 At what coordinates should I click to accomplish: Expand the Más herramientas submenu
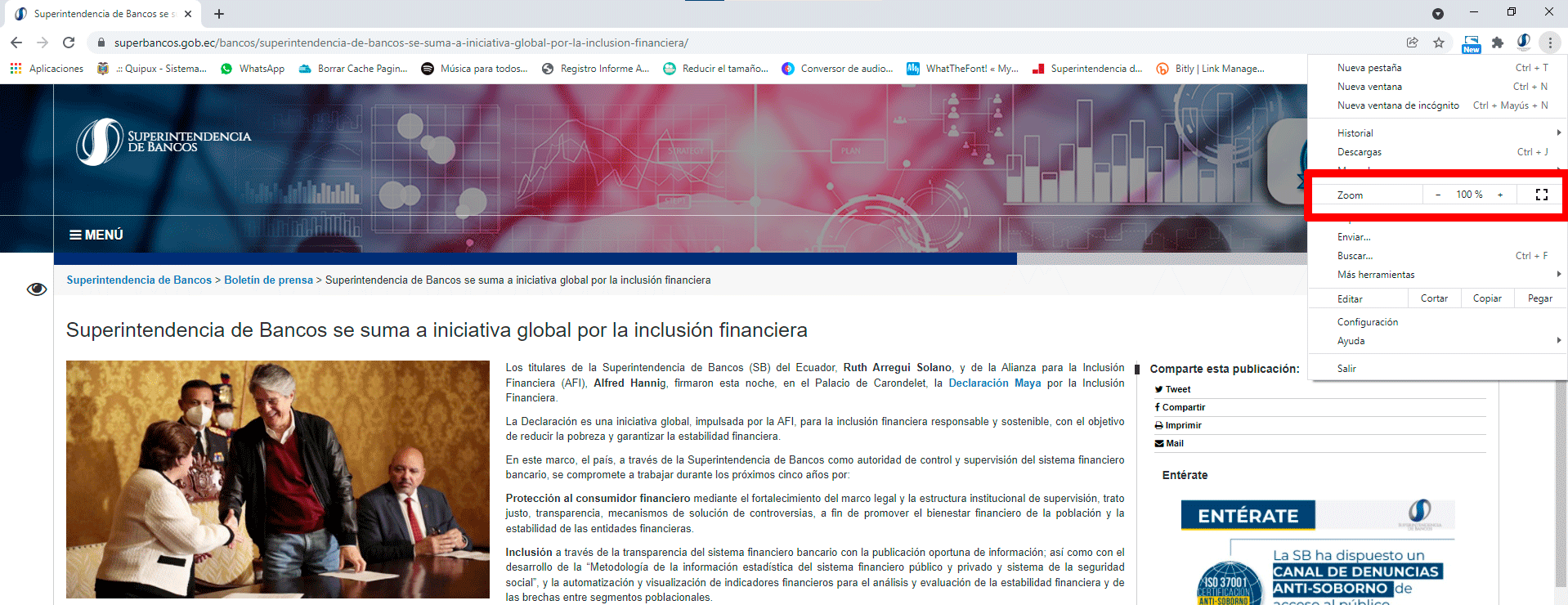click(1436, 275)
